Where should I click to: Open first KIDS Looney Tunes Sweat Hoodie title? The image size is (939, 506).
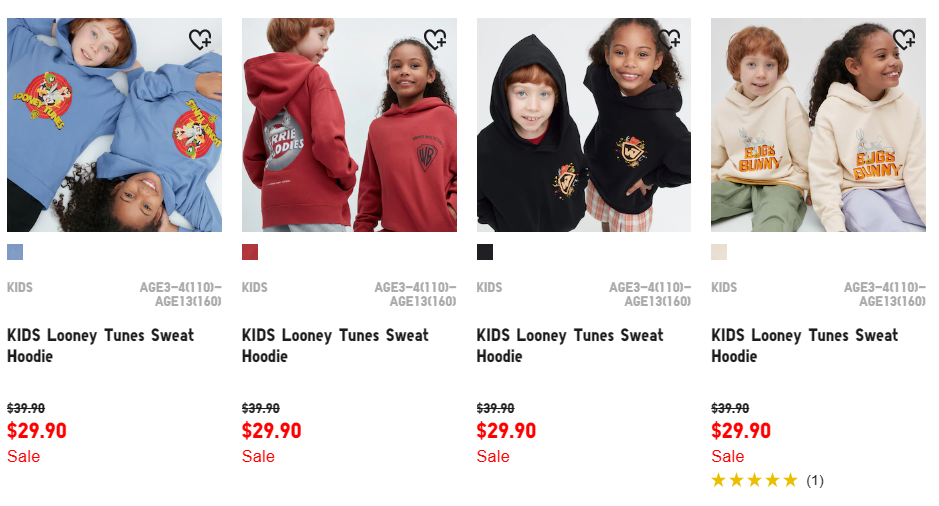[x=101, y=346]
